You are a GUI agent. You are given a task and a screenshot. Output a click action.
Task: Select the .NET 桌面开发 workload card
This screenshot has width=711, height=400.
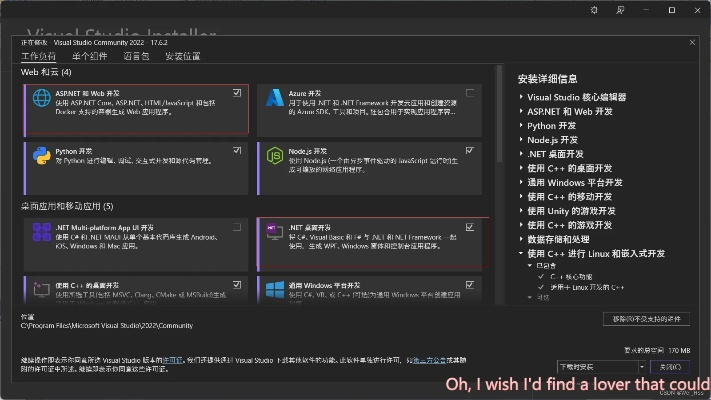[370, 244]
